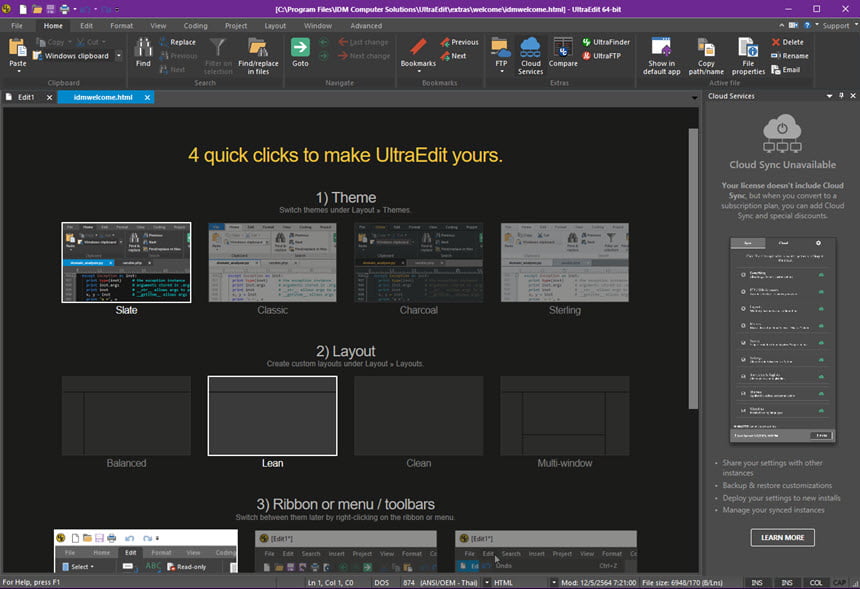
Task: Select the Balanced layout thumbnail
Action: coord(126,416)
